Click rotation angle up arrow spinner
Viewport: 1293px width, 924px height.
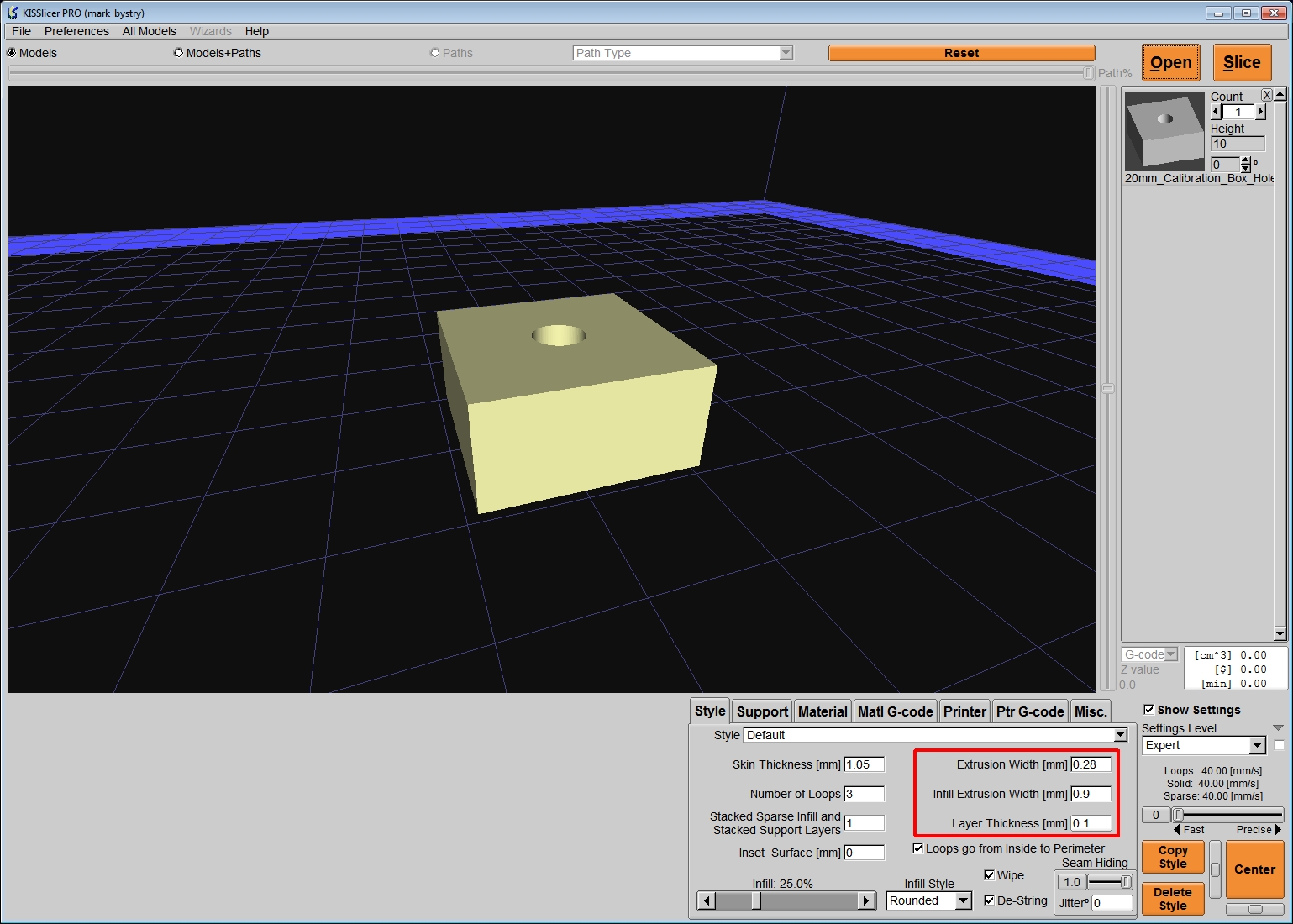pos(1245,160)
